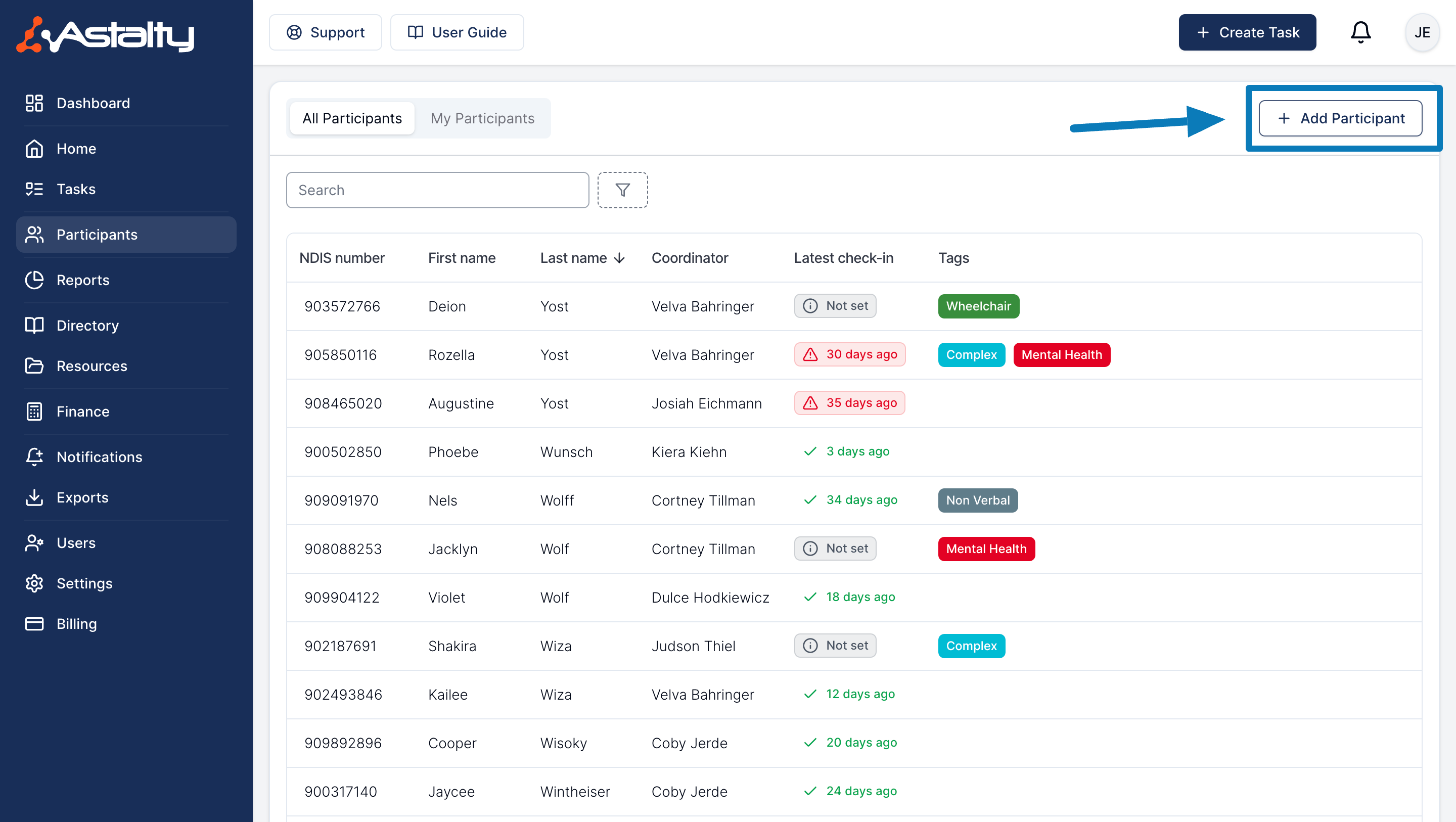
Task: Open the Directory section
Action: tap(125, 326)
